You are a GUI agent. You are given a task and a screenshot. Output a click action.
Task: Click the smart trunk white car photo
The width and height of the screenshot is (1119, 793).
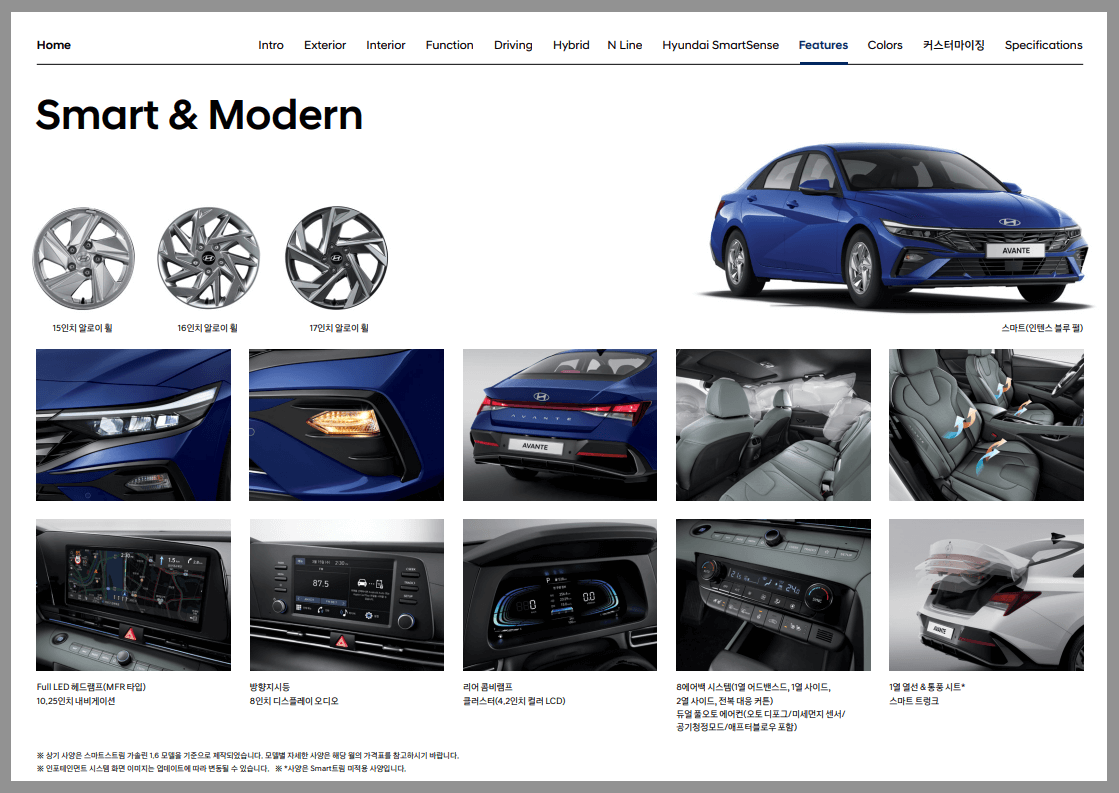(986, 595)
